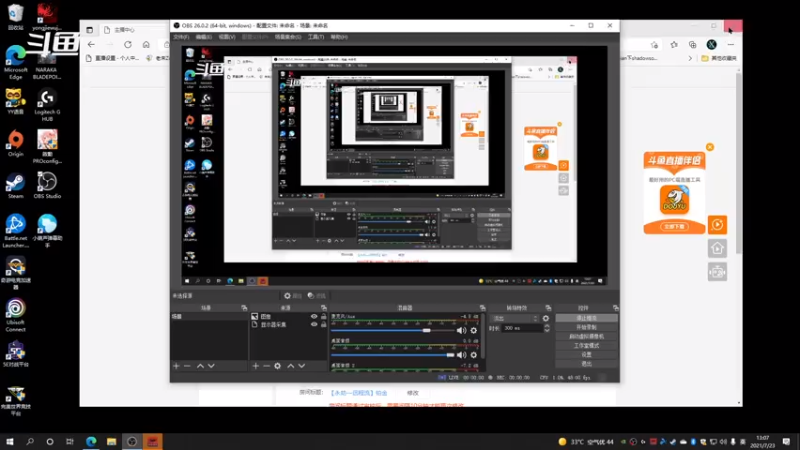Go back with the browser back arrow
This screenshot has width=800, height=450.
click(91, 44)
